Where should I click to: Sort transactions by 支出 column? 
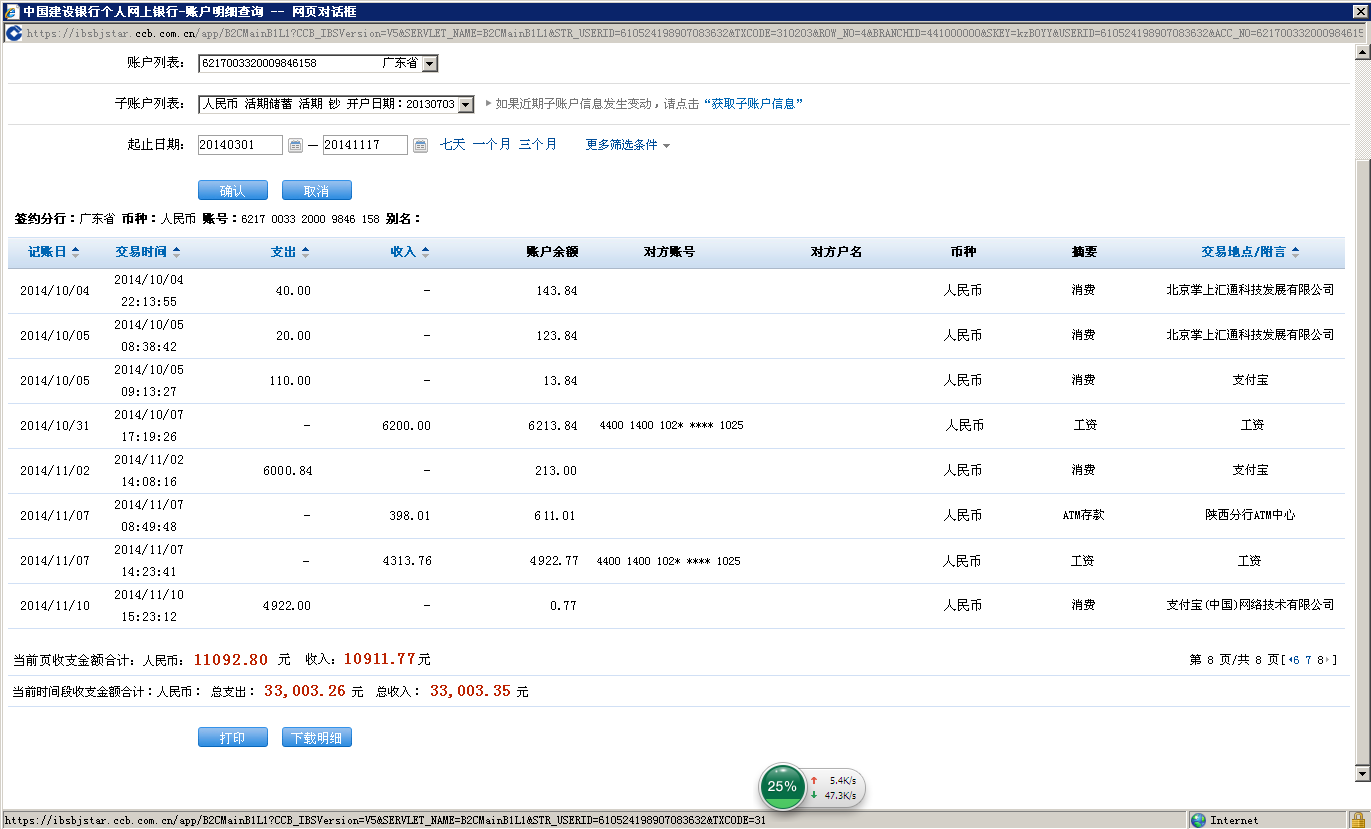[x=290, y=252]
